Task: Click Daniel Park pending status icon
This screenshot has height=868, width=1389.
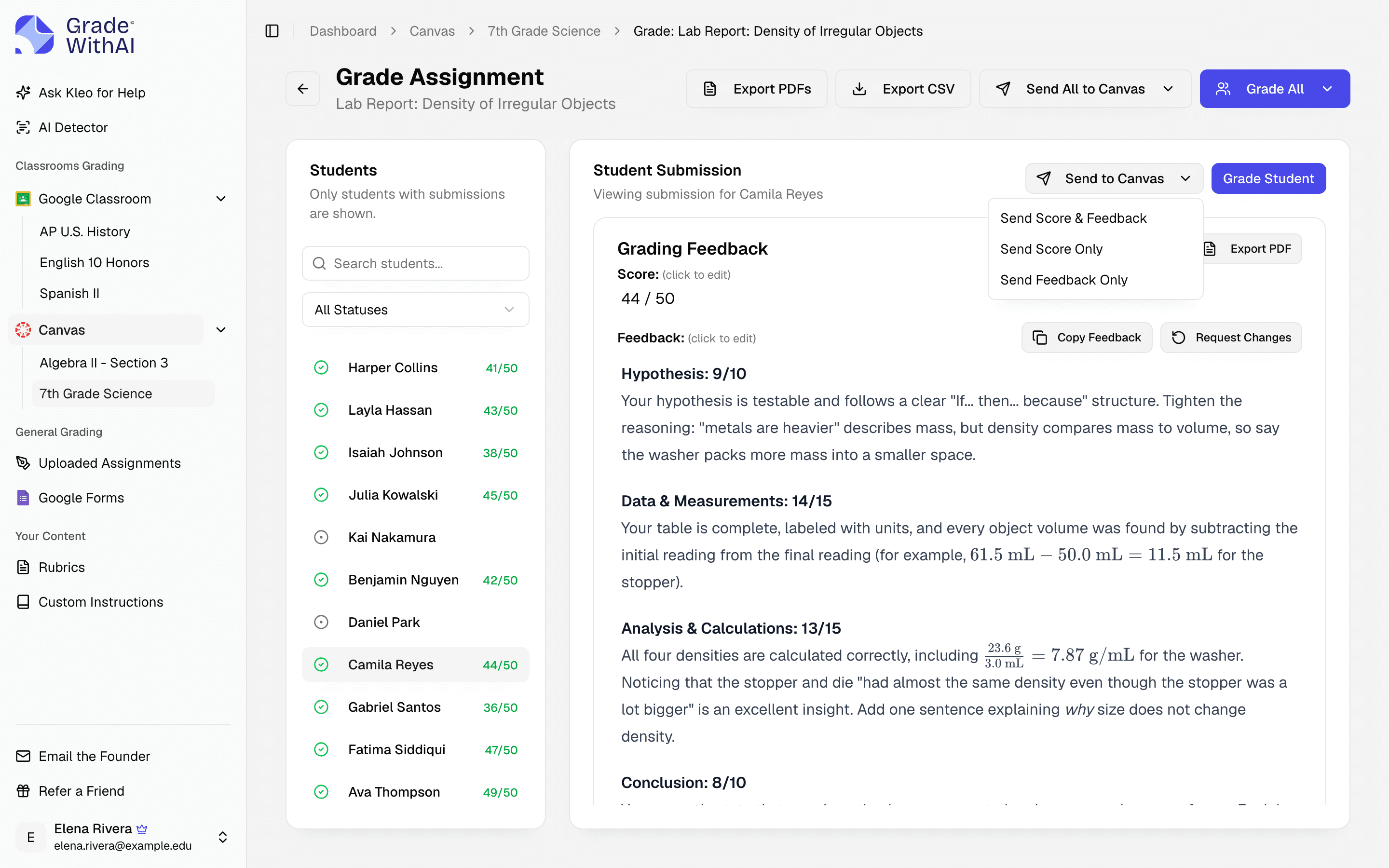Action: (321, 622)
